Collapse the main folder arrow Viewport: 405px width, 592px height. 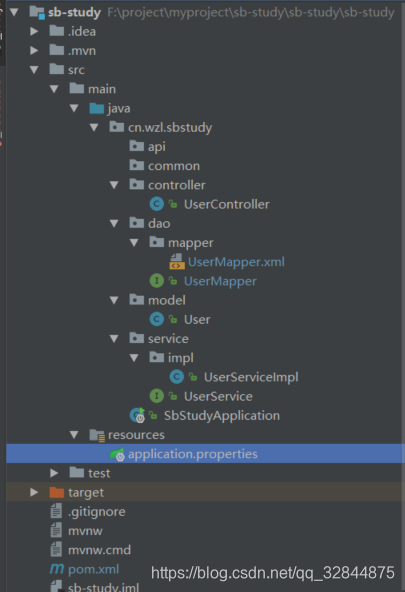(x=54, y=89)
